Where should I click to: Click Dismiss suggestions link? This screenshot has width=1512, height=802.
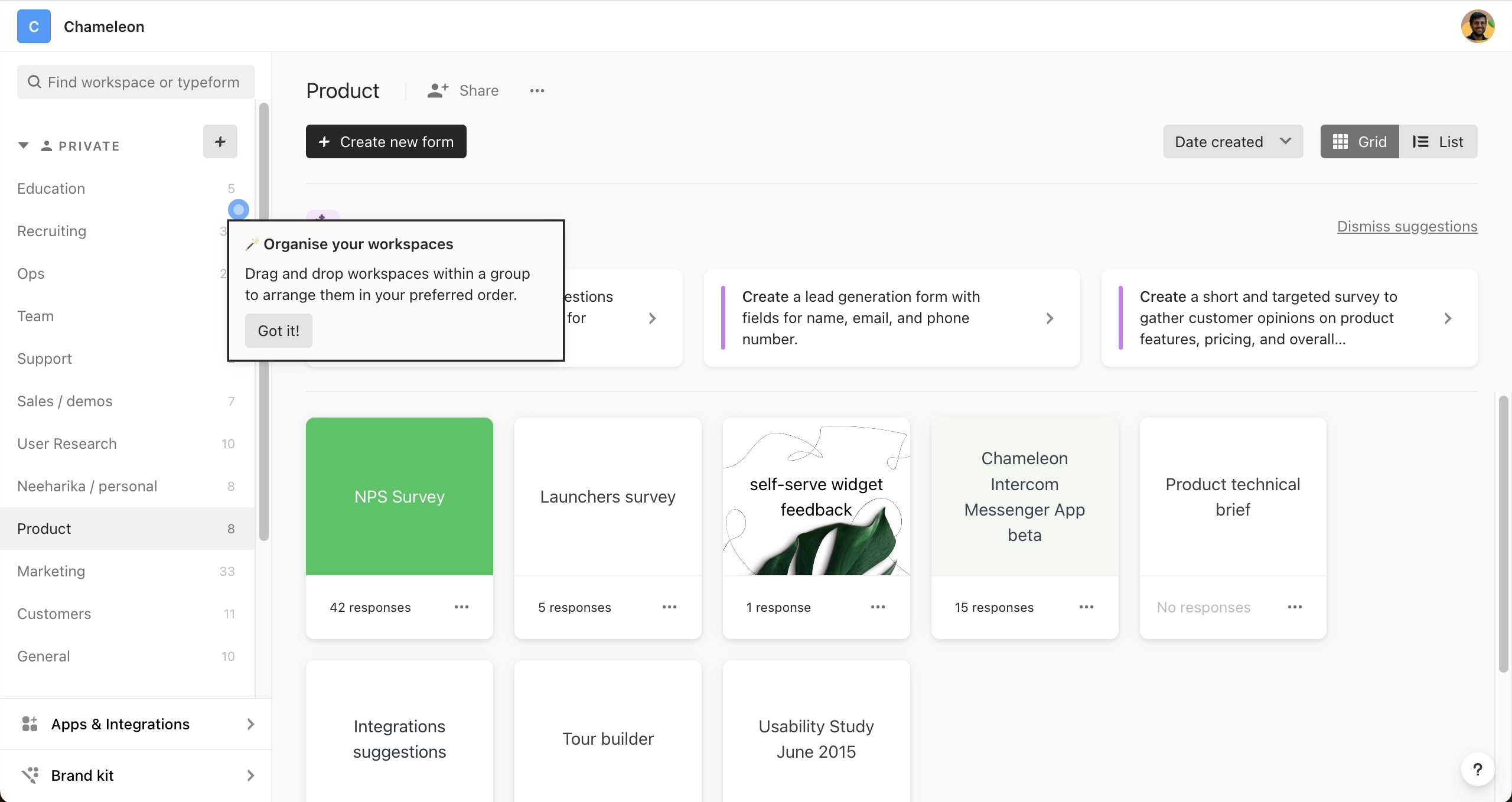pos(1407,226)
